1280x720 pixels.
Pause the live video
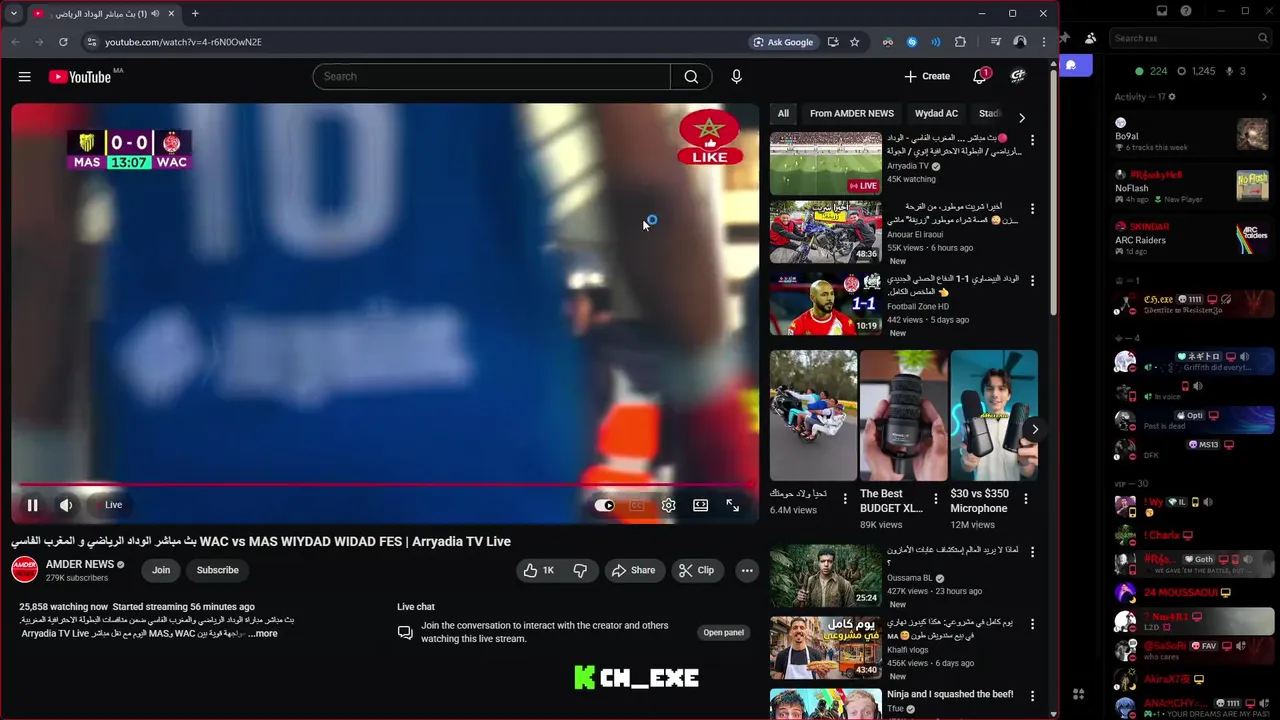pos(32,505)
